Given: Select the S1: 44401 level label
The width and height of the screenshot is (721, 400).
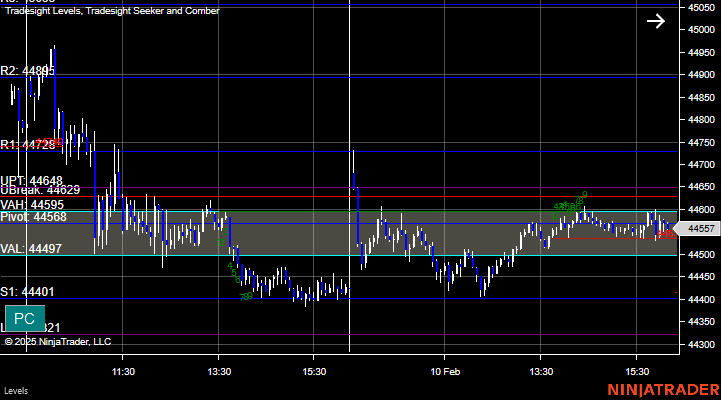Looking at the screenshot, I should pos(27,292).
